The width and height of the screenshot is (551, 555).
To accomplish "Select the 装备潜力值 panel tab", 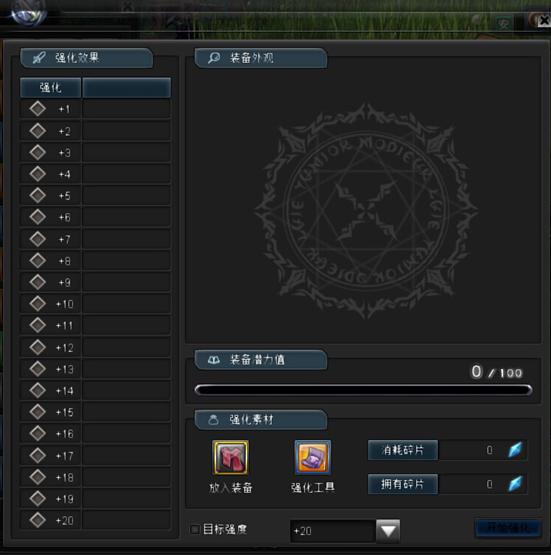I will point(261,360).
